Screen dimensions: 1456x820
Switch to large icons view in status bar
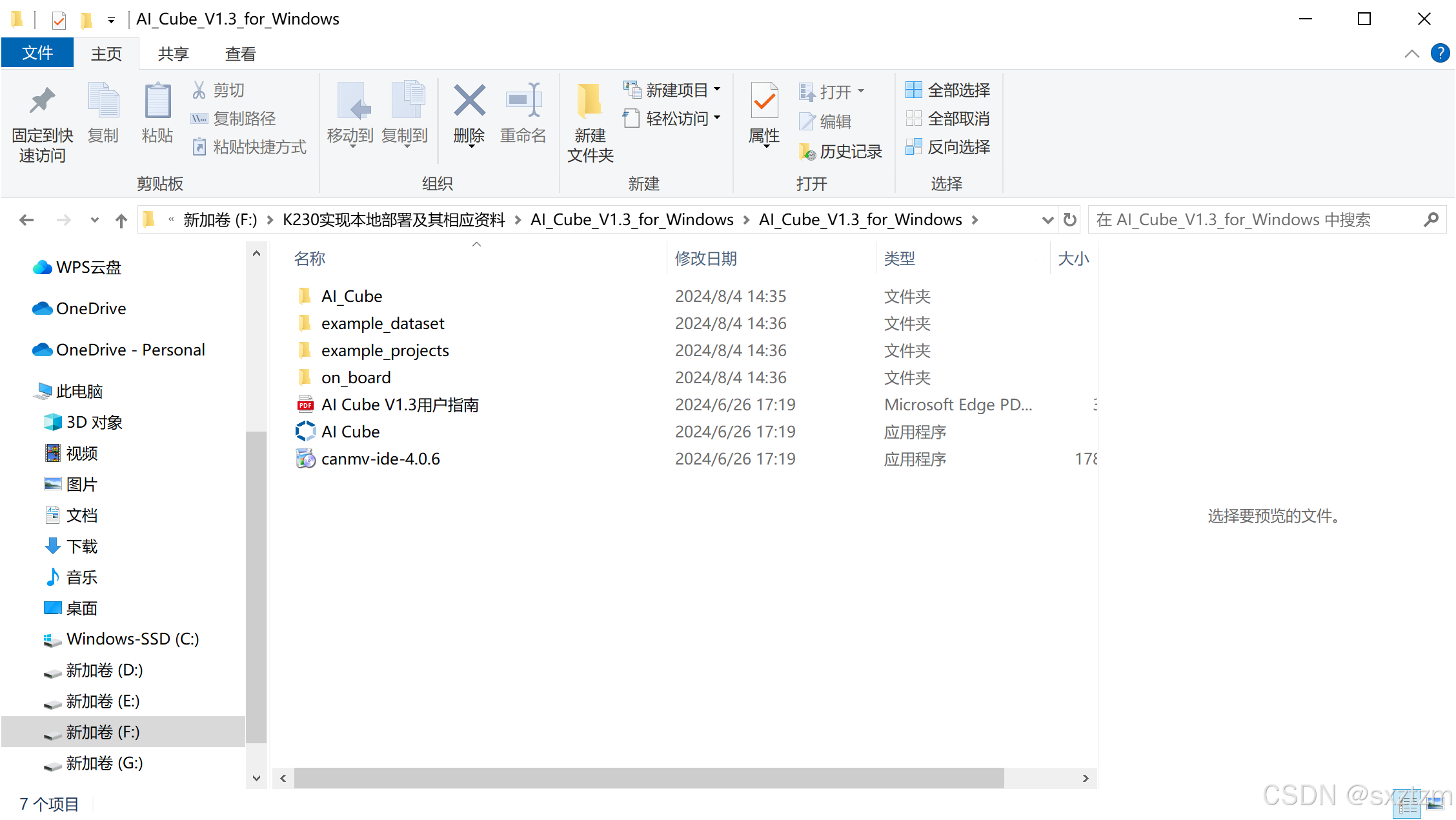(1435, 804)
